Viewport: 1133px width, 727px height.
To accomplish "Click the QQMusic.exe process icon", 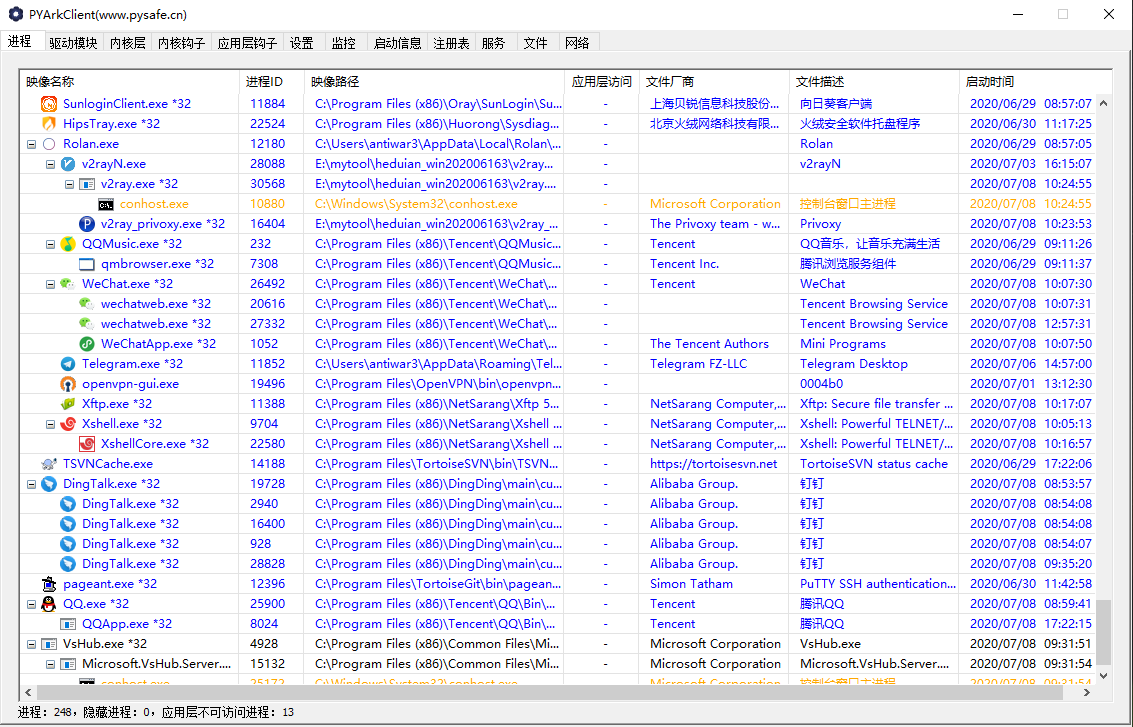I will click(68, 244).
